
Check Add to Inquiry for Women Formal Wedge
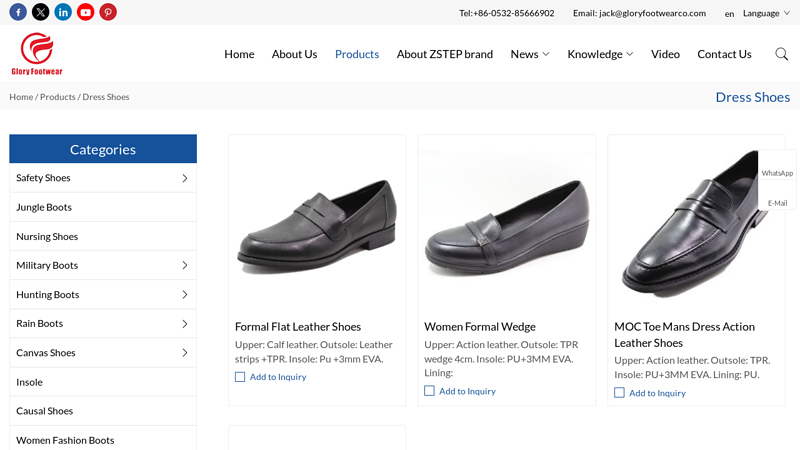pos(430,391)
